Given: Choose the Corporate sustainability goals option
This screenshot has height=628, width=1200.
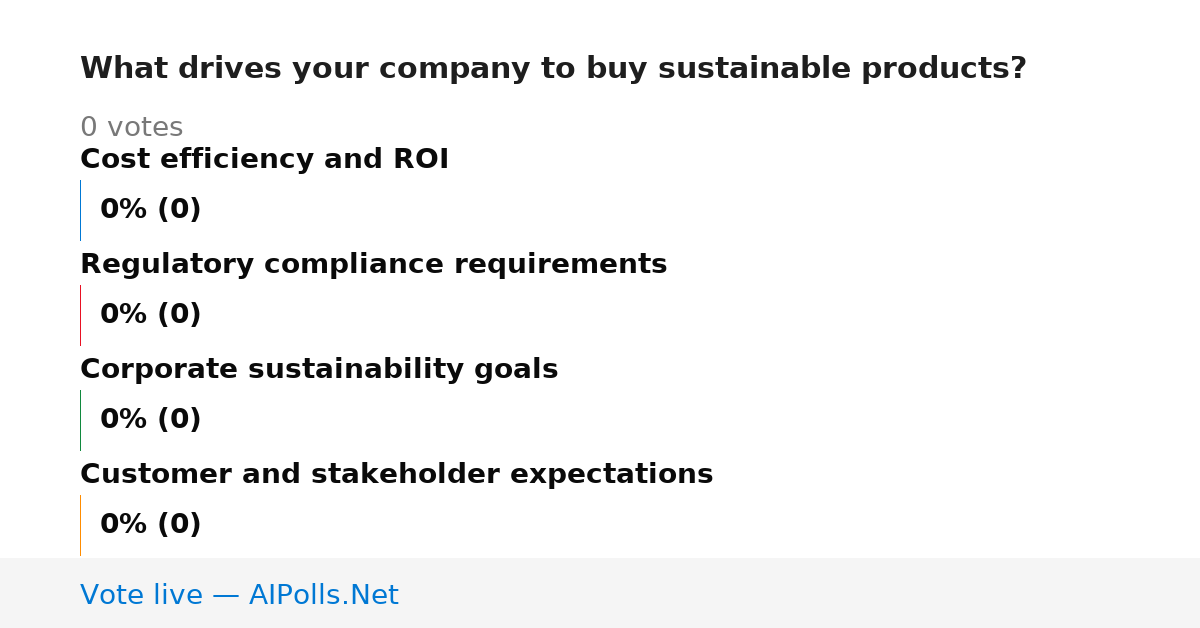Looking at the screenshot, I should click(319, 369).
